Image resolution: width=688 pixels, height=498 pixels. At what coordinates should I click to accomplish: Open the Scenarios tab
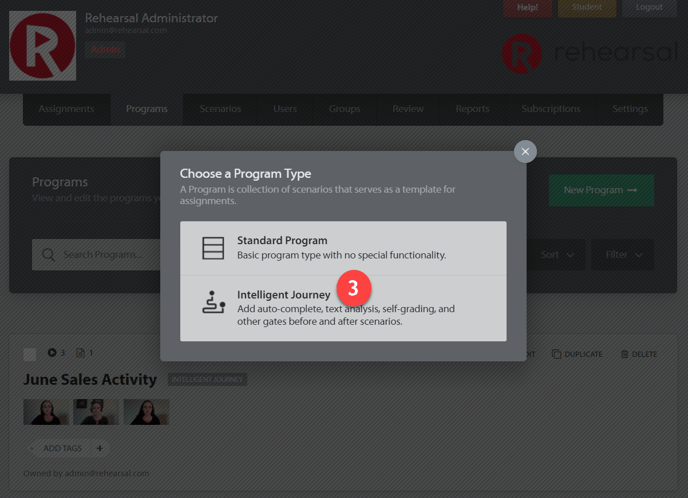[x=220, y=109]
